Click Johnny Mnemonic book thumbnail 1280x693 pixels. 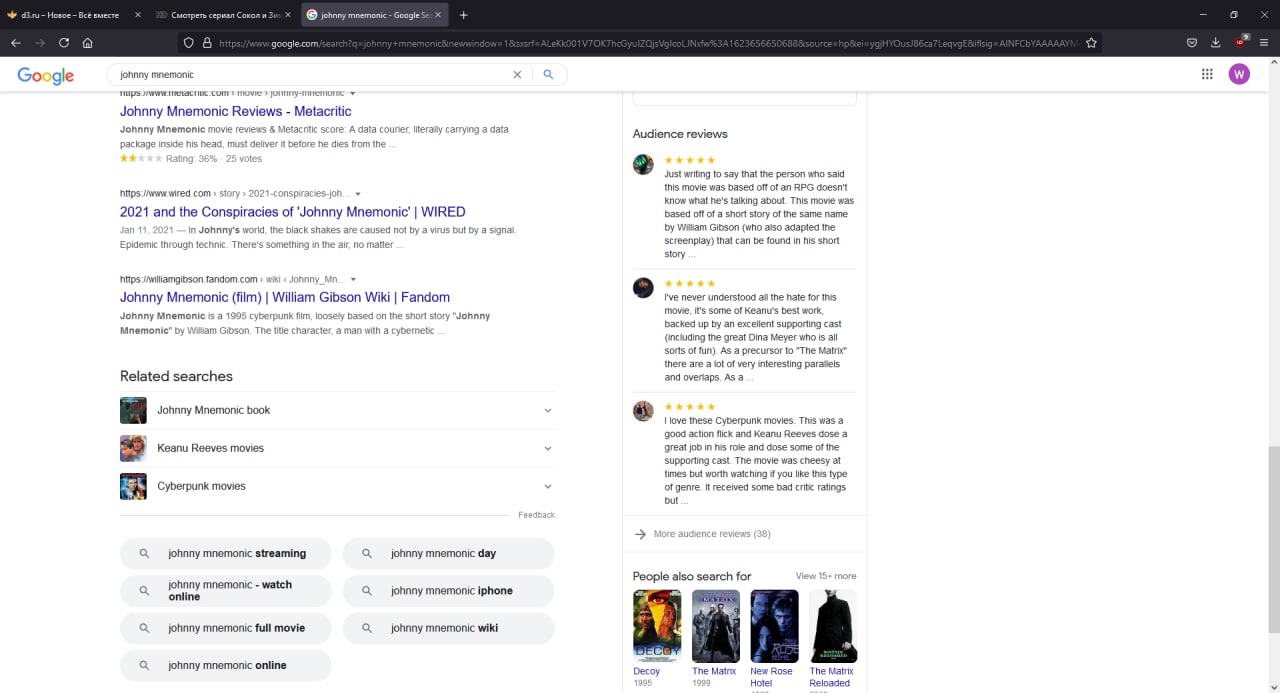coord(133,410)
